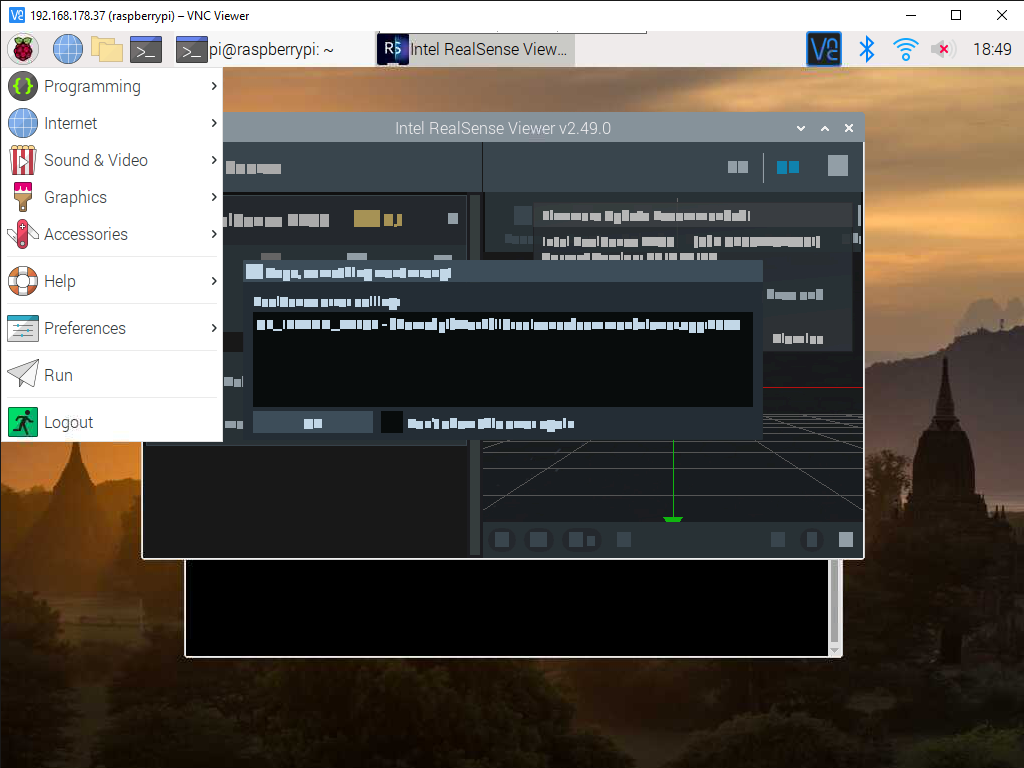Click the Help lifebuoy icon
The height and width of the screenshot is (768, 1024).
click(23, 281)
